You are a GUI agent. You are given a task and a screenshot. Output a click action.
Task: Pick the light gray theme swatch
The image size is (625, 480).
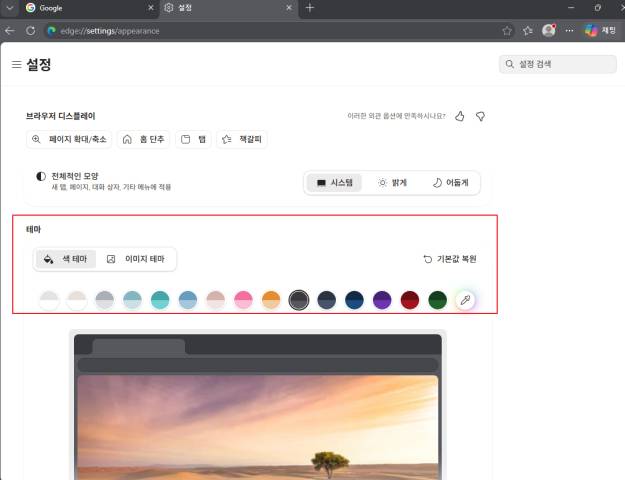49,300
